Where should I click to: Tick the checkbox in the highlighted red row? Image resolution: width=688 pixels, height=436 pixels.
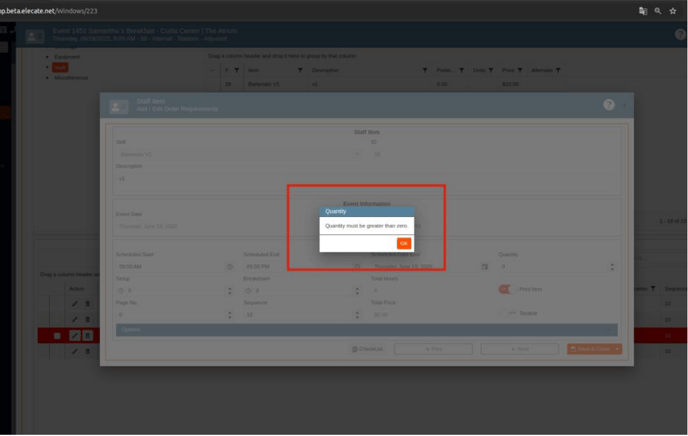(x=57, y=335)
